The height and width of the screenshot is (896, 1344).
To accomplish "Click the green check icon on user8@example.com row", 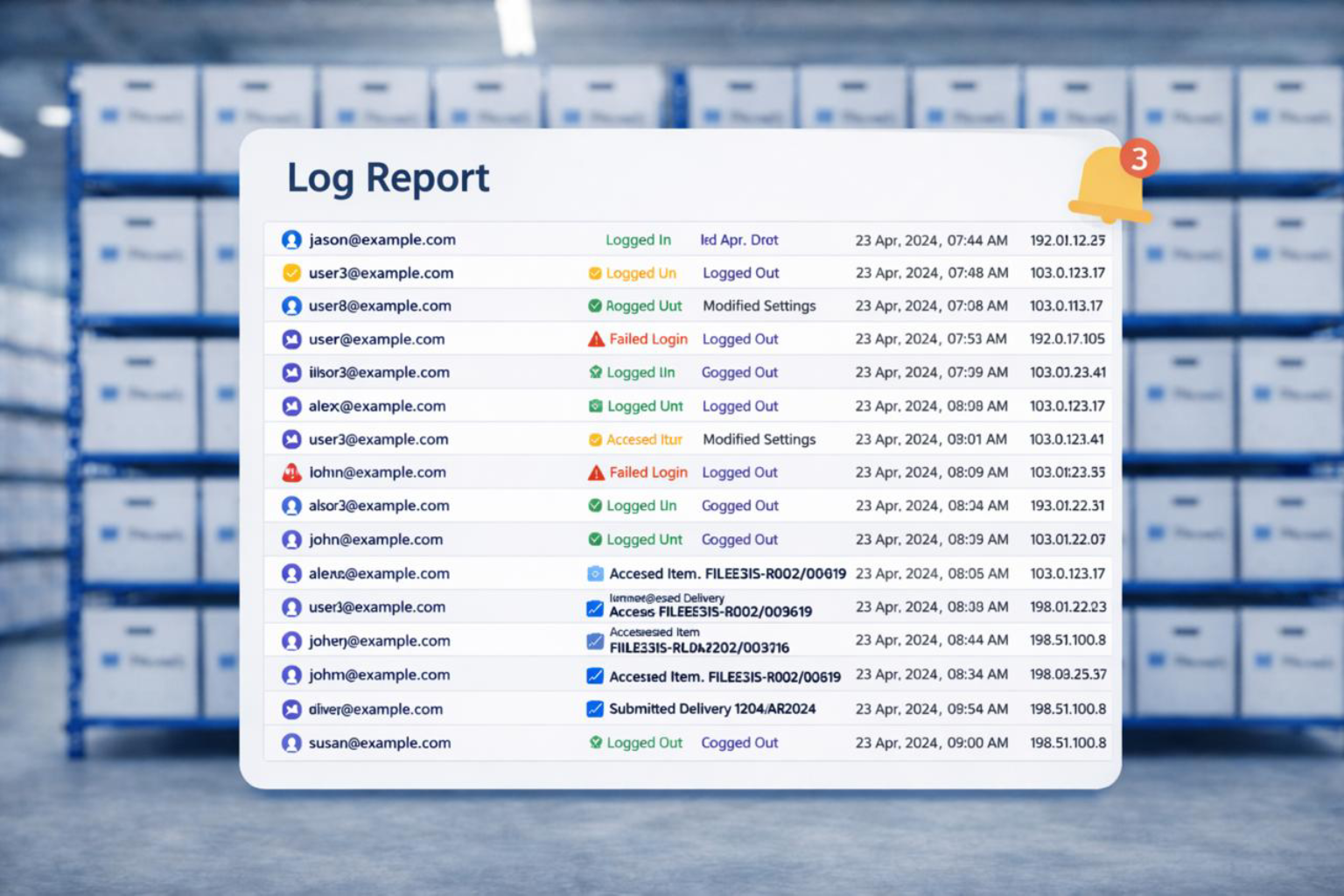I will pos(595,306).
